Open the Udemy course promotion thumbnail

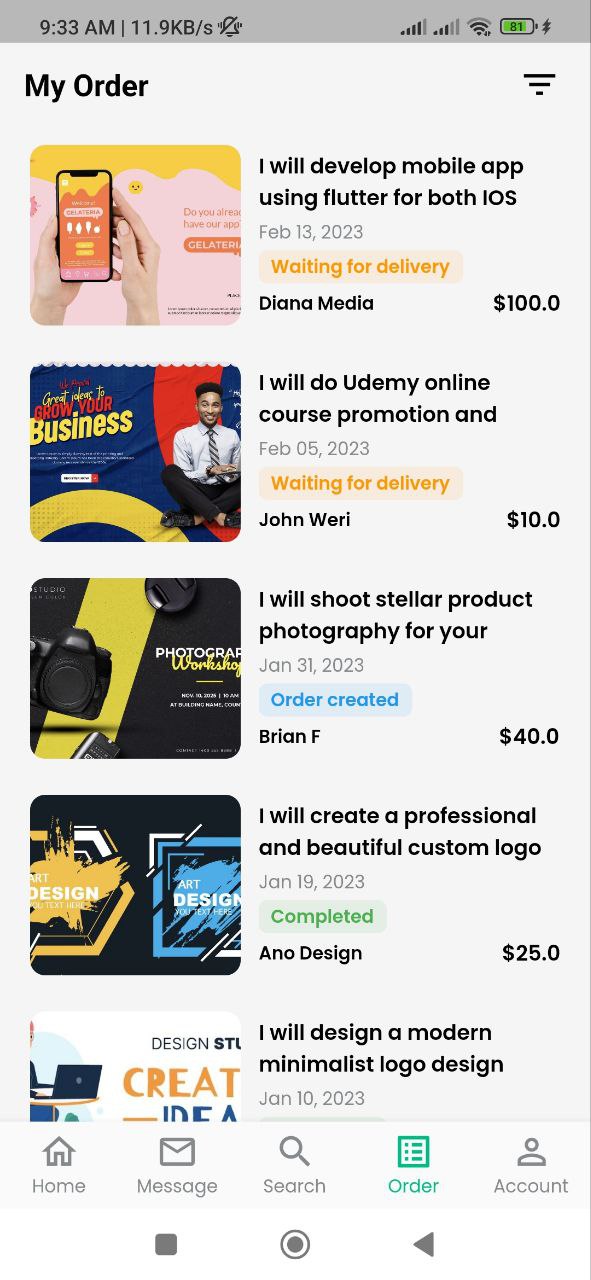click(x=135, y=452)
